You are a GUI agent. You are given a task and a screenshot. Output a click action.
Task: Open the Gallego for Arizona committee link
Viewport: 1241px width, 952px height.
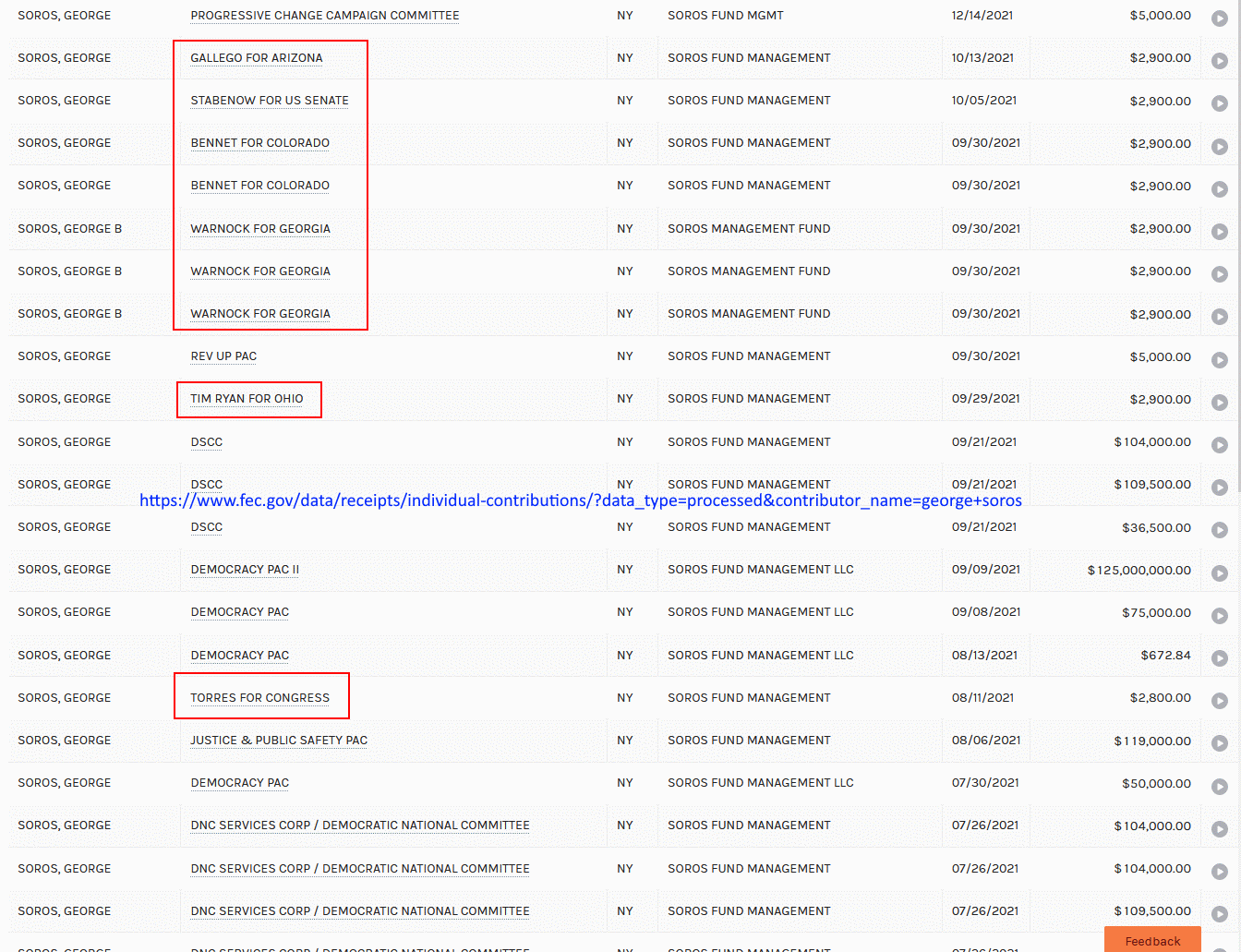[x=257, y=58]
